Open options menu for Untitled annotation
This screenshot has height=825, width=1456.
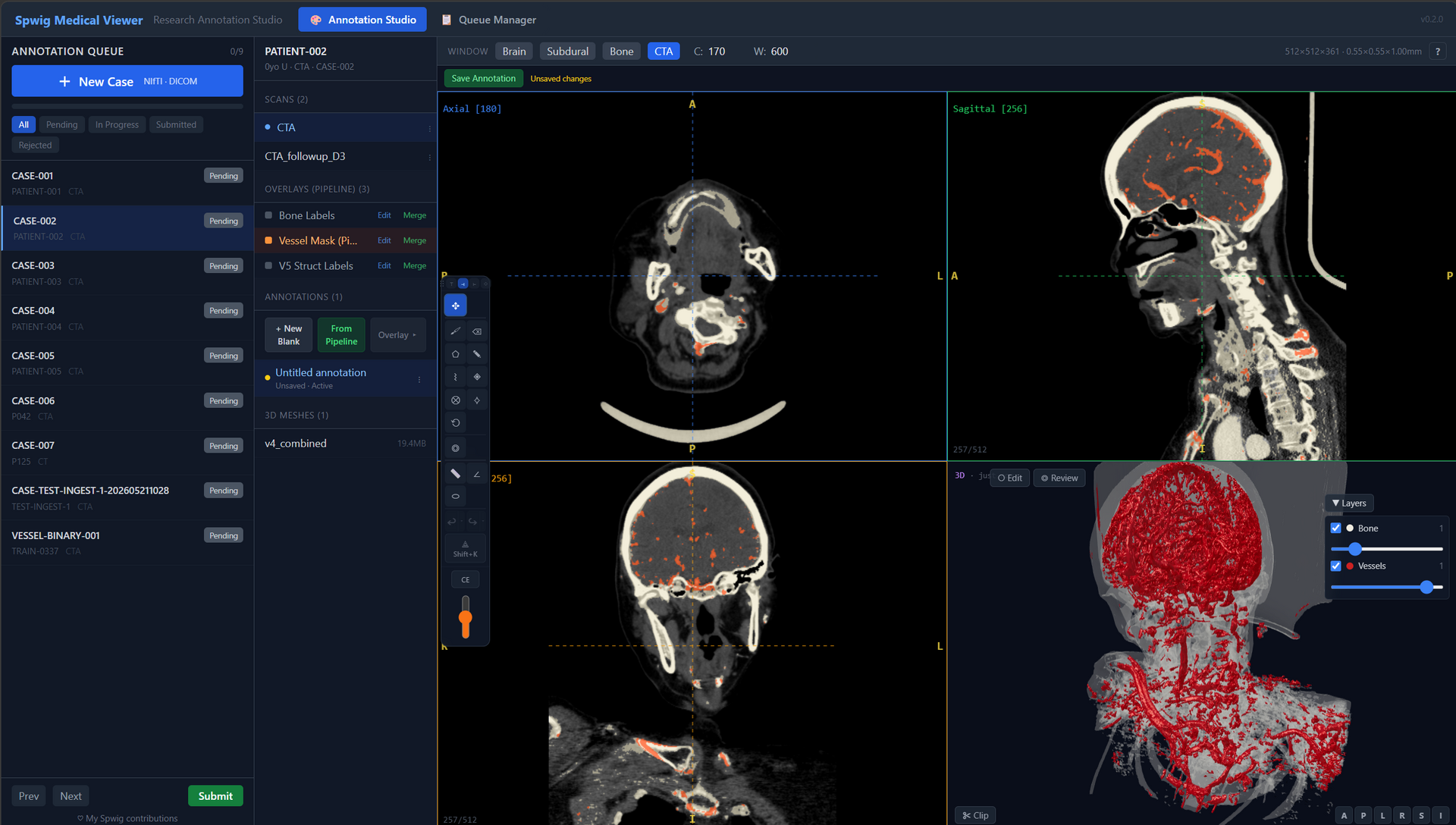click(x=419, y=379)
